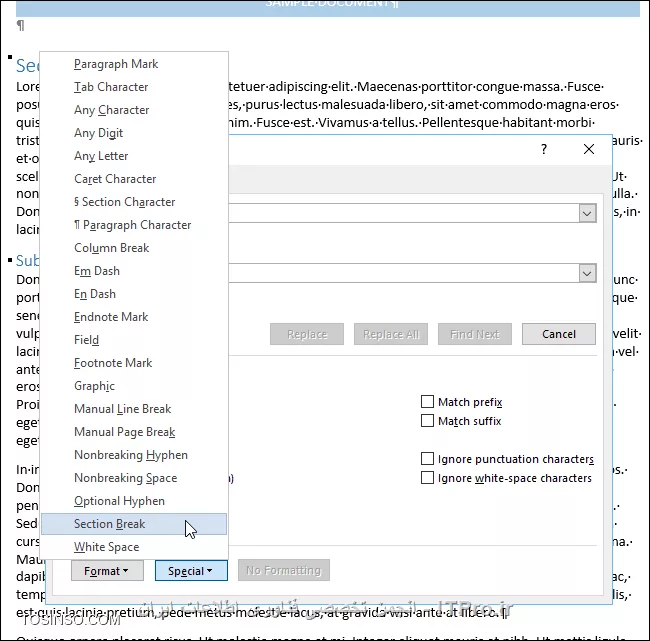Click into the Find what text field
The width and height of the screenshot is (650, 641).
click(x=404, y=214)
